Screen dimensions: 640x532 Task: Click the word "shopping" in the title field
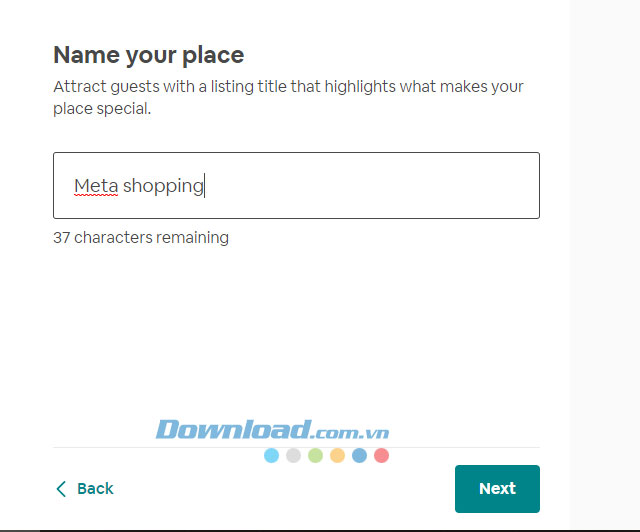click(x=163, y=186)
